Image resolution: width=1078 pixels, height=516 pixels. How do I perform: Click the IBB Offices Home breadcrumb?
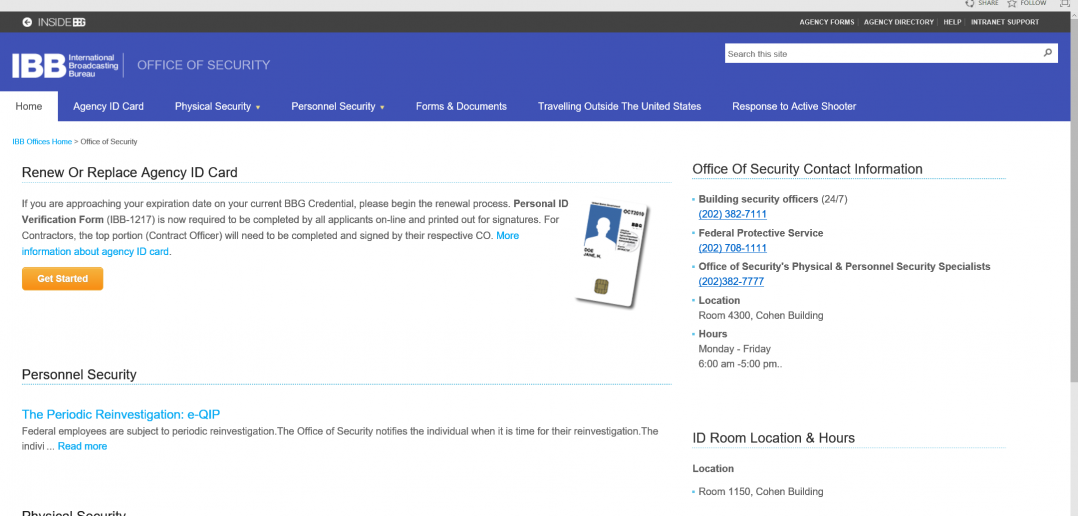click(x=42, y=142)
